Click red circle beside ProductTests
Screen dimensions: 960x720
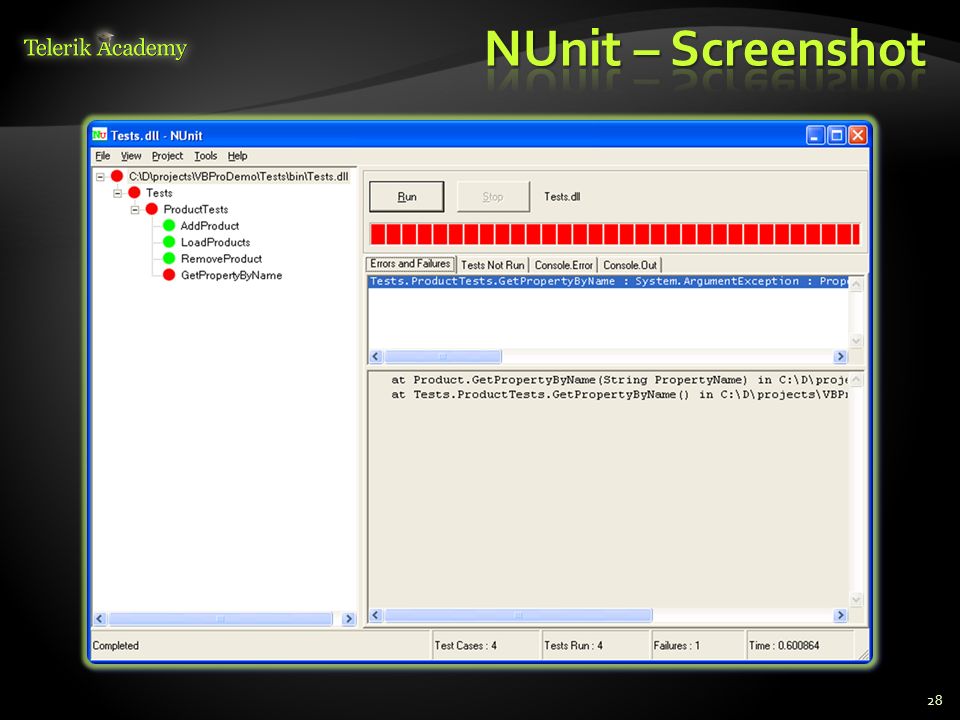pos(151,209)
